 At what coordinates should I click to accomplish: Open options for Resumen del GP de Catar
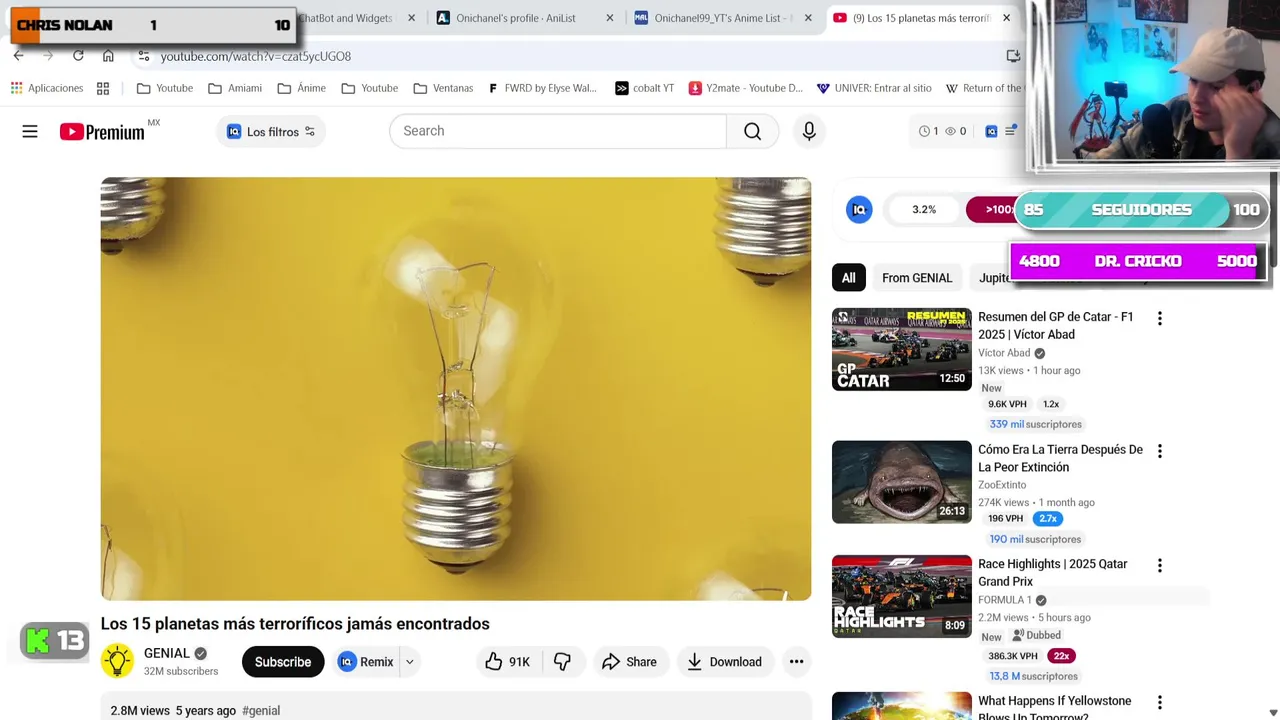click(1159, 318)
